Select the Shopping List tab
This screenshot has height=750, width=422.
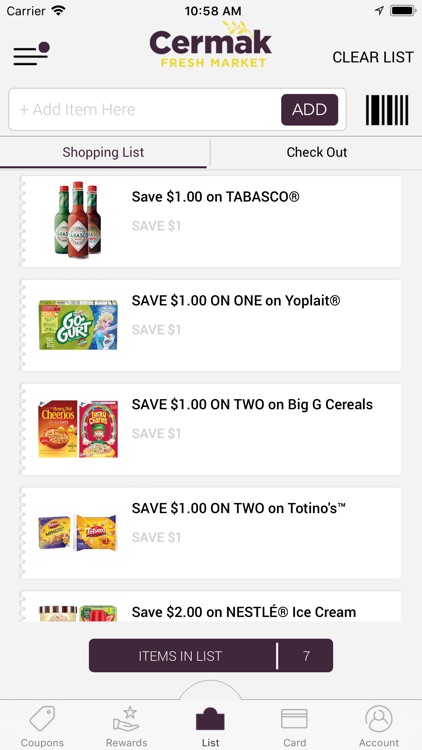click(x=103, y=153)
